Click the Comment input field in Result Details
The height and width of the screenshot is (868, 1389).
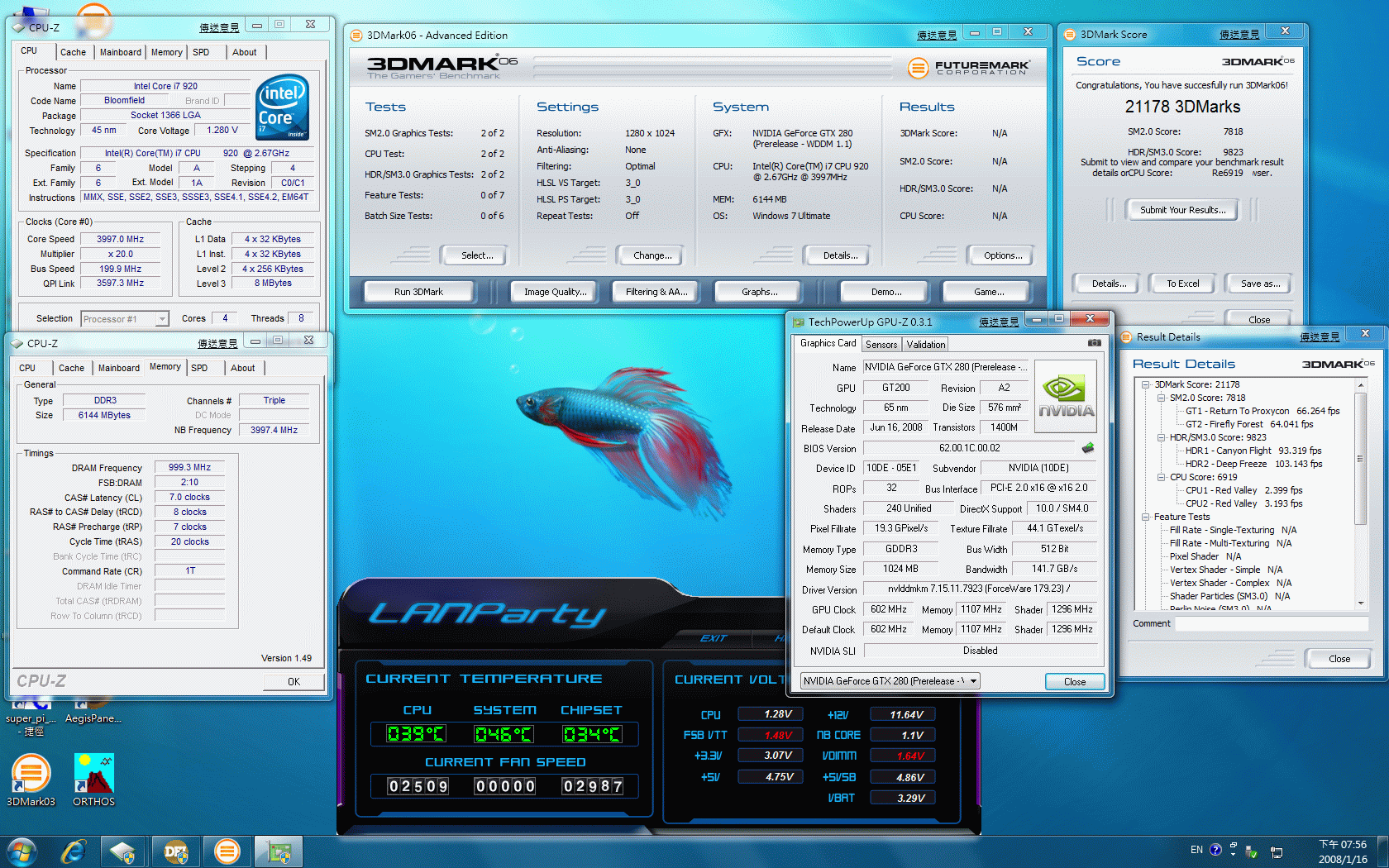pos(1272,624)
